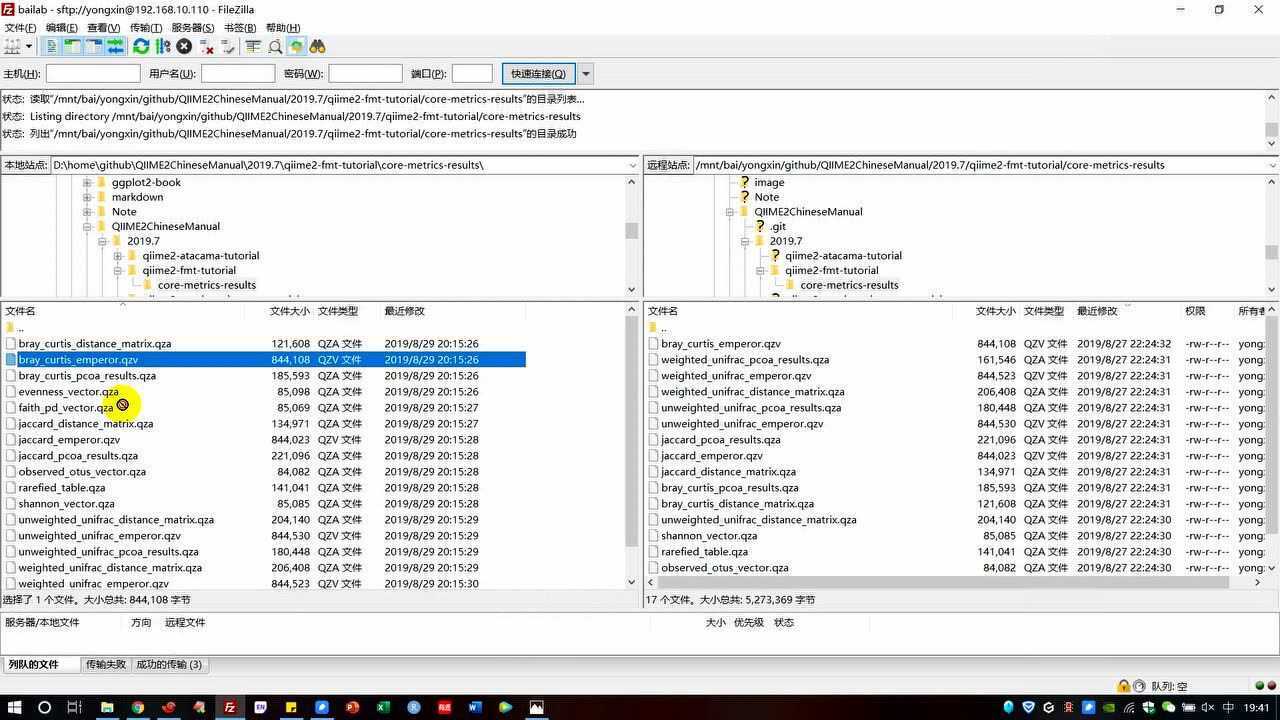Focus the 端口 port input field
Viewport: 1280px width, 720px height.
coord(472,73)
